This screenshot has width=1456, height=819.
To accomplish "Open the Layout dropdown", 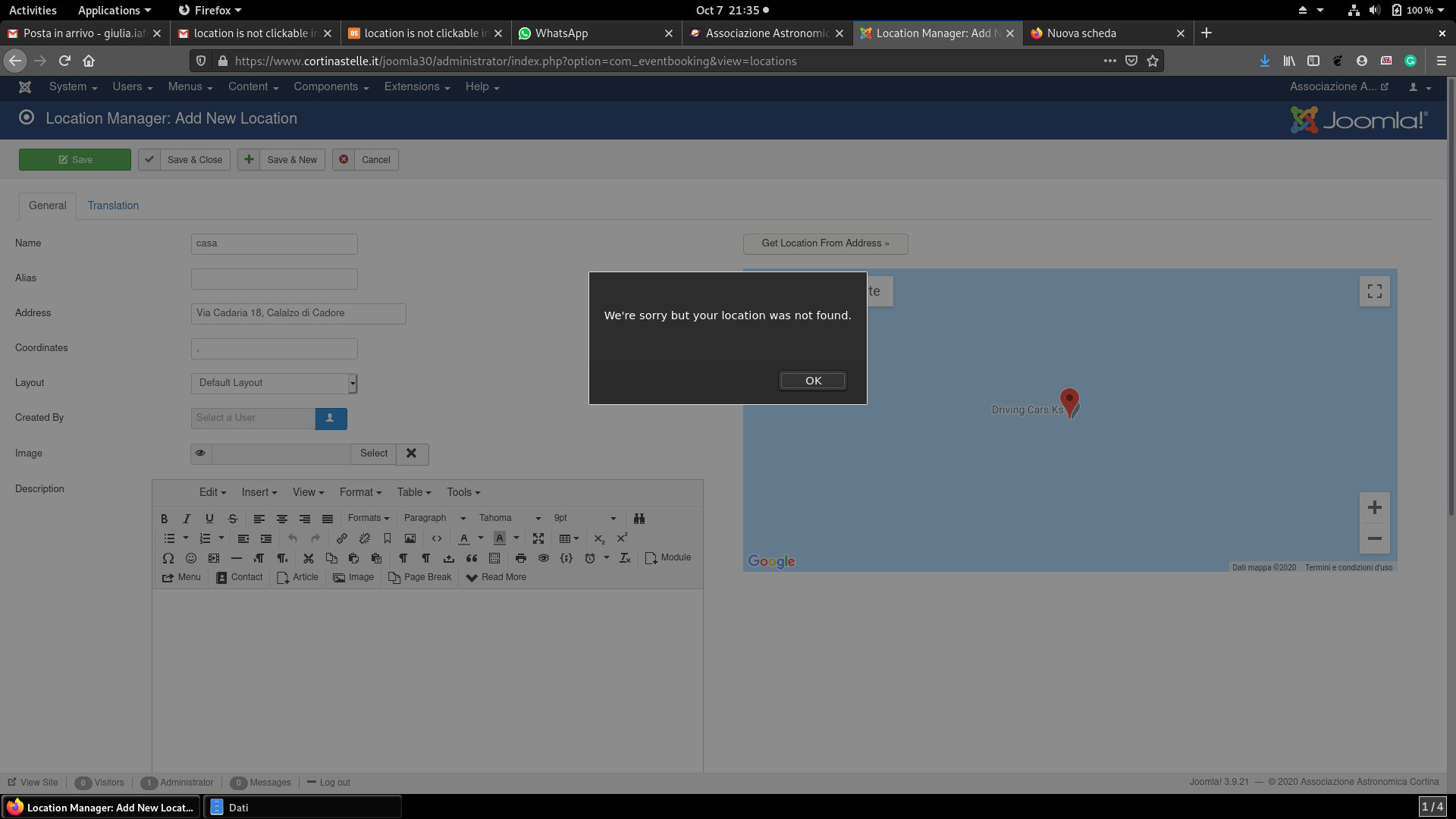I will point(274,383).
